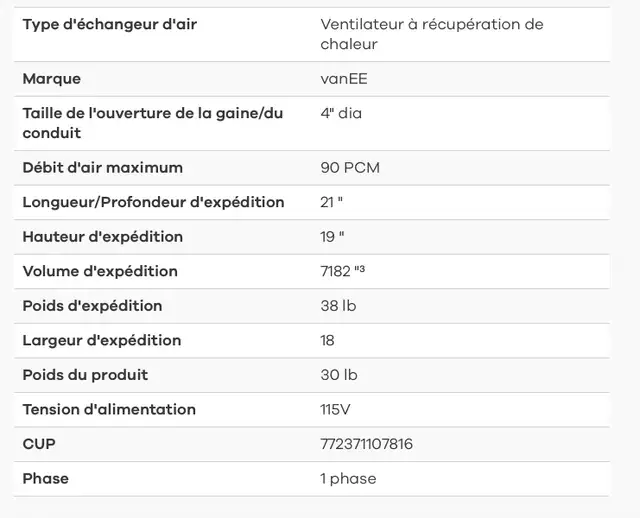Click the "Tension d'alimentation" label

(x=109, y=409)
